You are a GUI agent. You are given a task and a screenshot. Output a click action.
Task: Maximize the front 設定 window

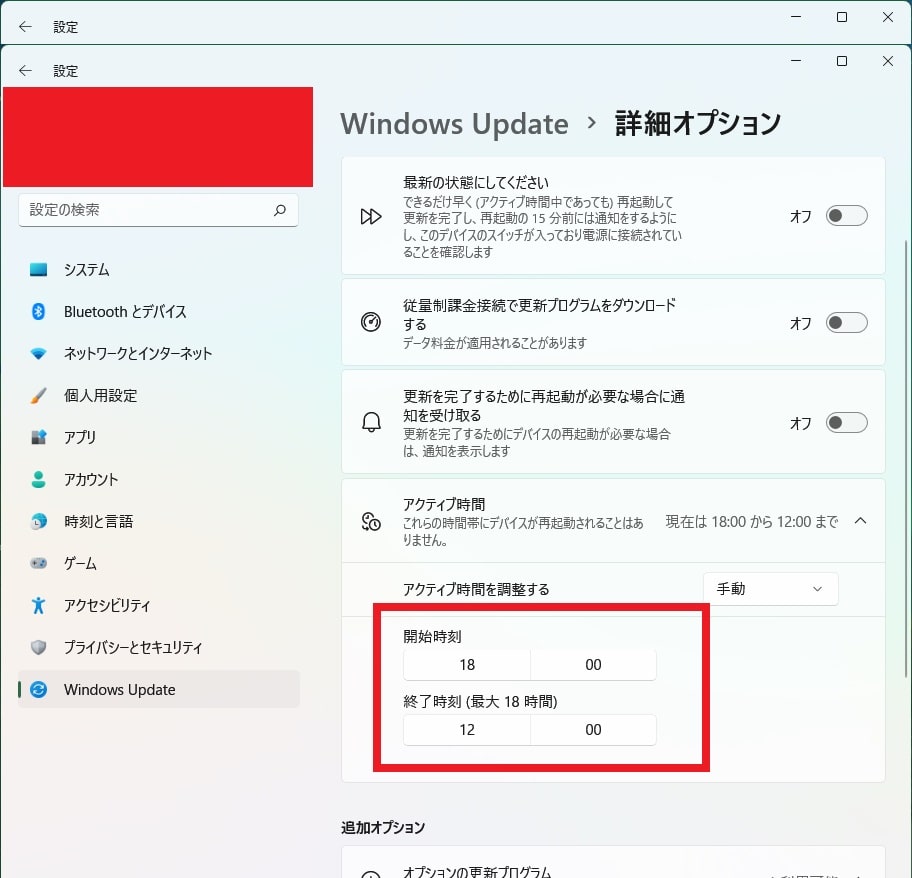click(x=842, y=61)
